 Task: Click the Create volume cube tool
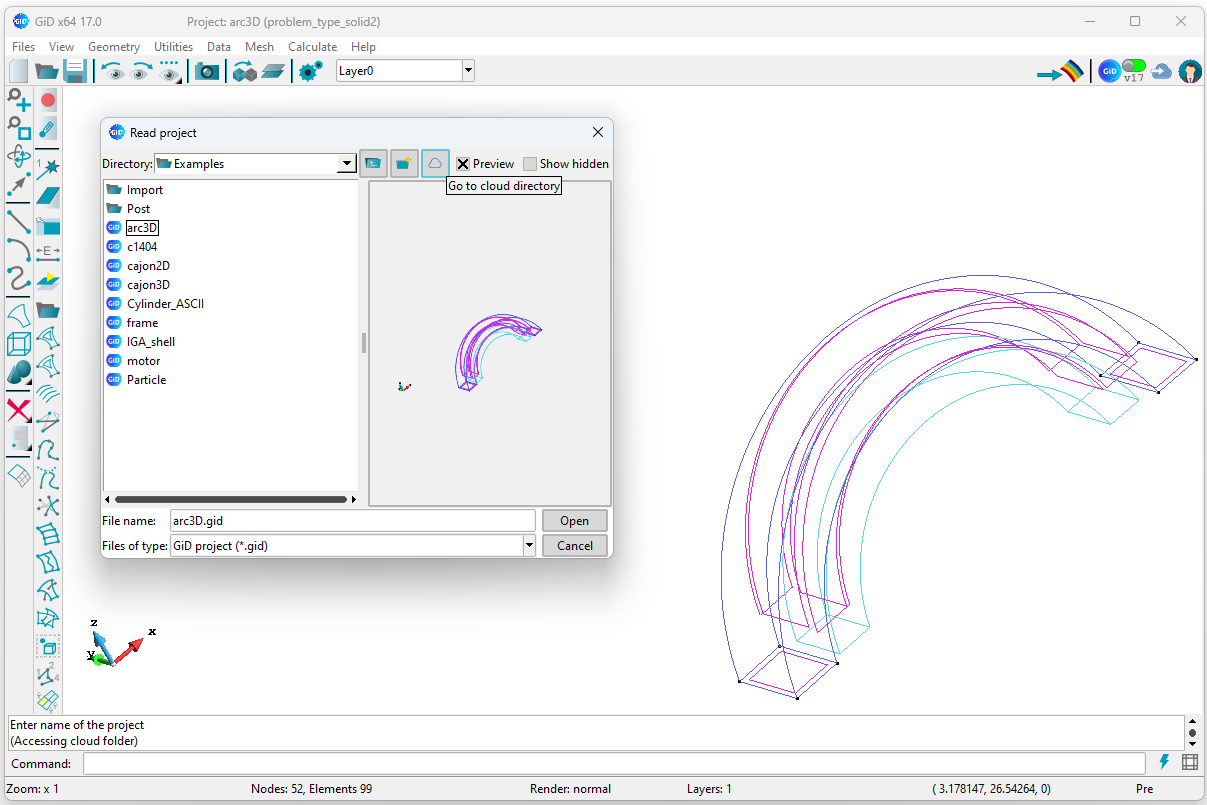tap(18, 344)
